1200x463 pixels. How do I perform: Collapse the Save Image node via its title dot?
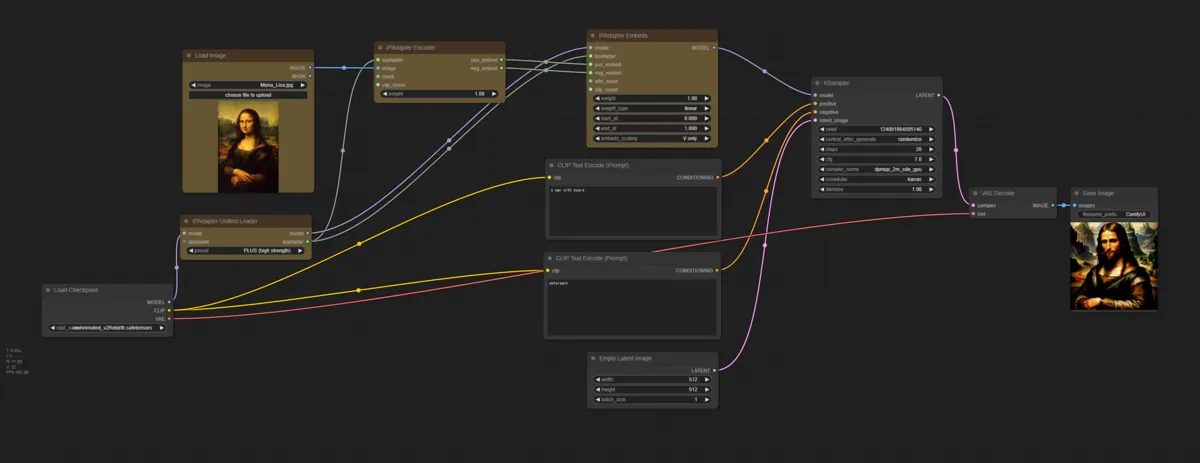(x=1077, y=193)
